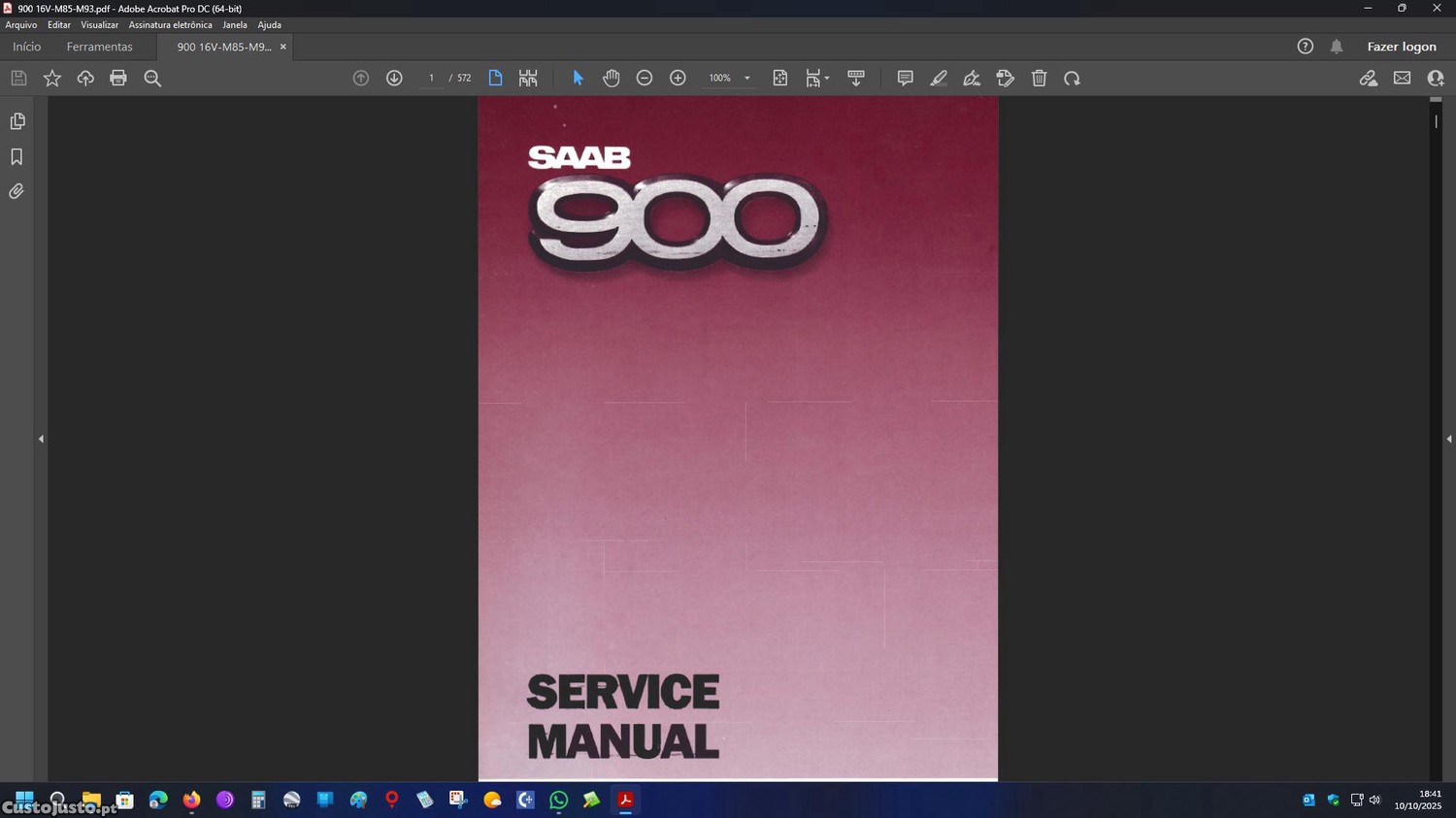Open the Visualizar menu
This screenshot has width=1456, height=818.
coord(99,25)
